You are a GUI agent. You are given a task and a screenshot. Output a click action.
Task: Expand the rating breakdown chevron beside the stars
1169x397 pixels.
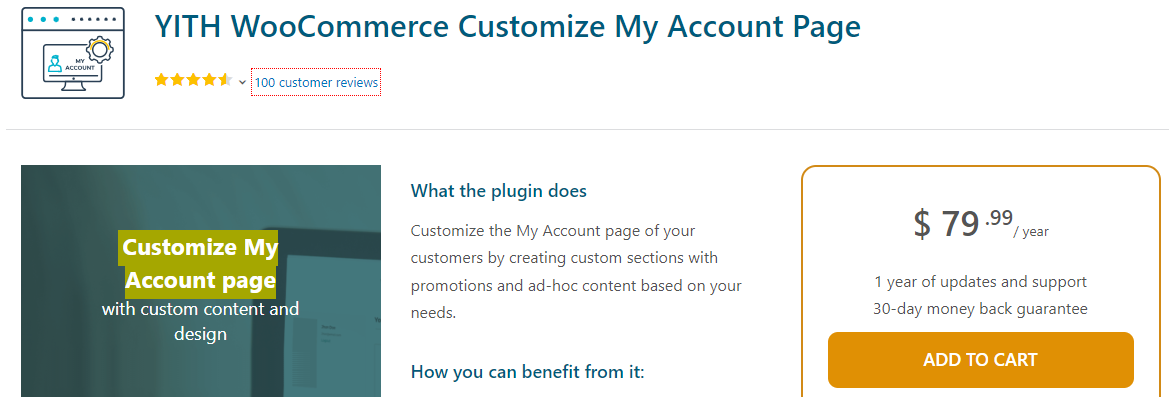click(x=242, y=83)
